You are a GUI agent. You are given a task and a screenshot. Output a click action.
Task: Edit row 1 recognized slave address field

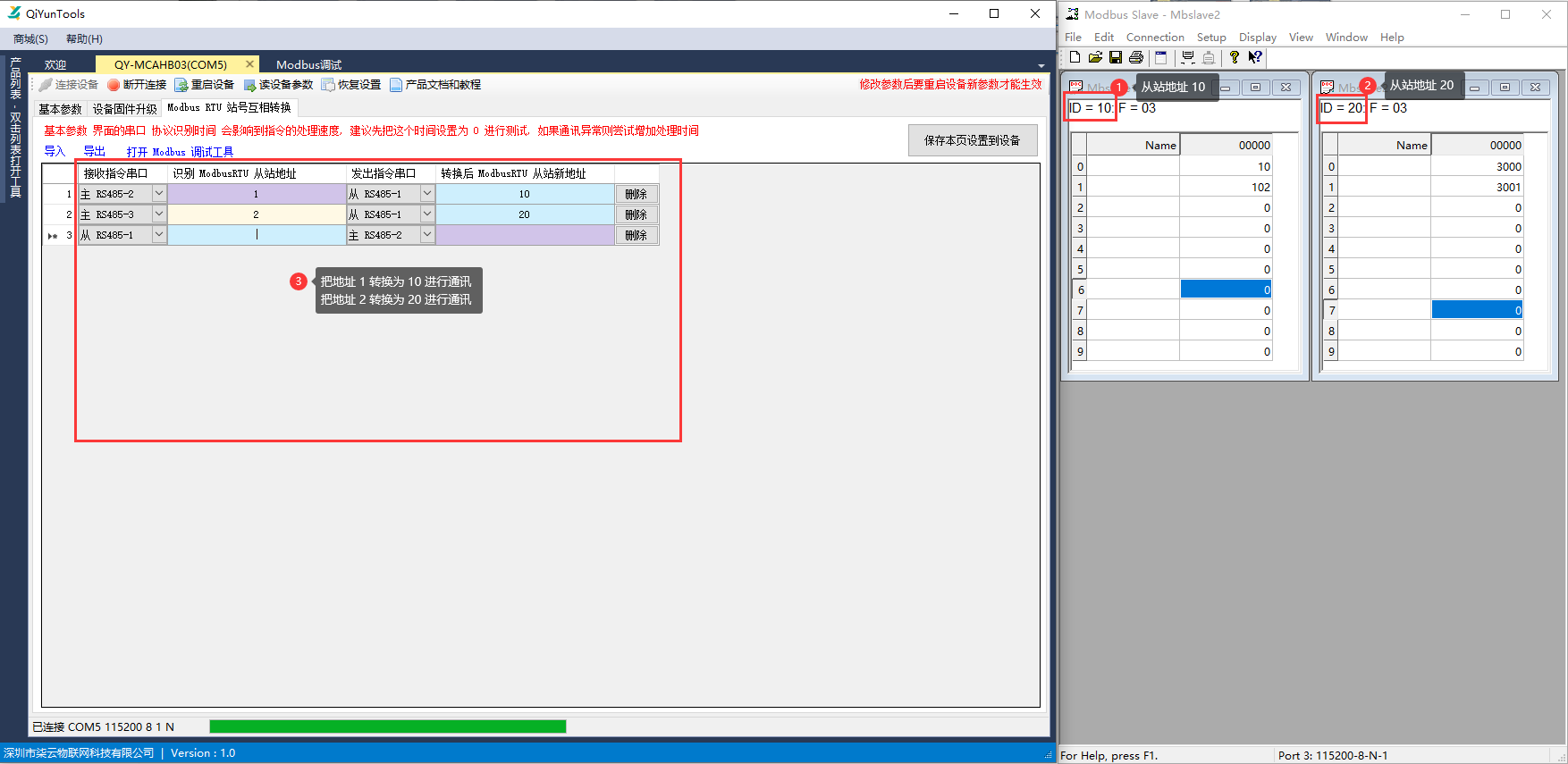(x=257, y=194)
